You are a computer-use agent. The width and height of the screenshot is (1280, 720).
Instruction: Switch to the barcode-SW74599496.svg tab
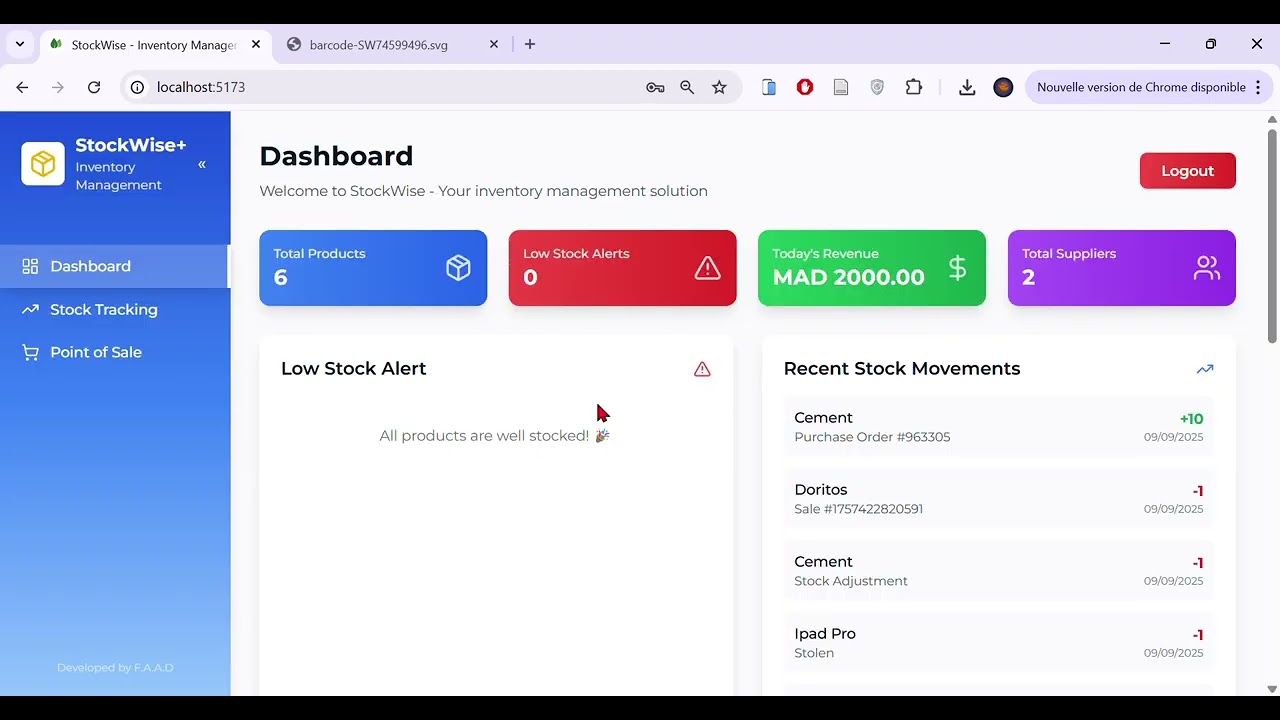(x=379, y=45)
